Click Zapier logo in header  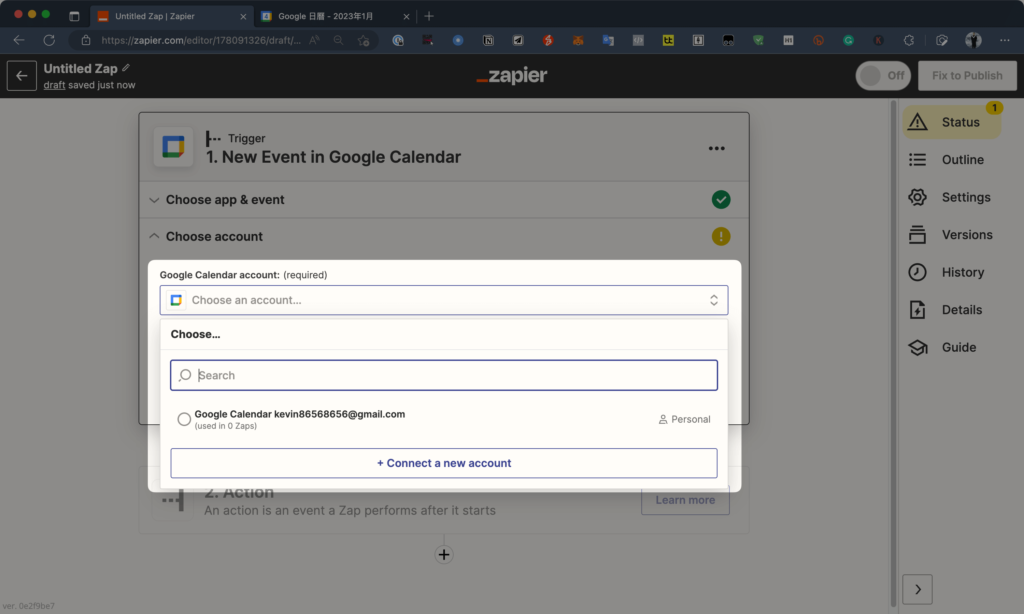(512, 76)
